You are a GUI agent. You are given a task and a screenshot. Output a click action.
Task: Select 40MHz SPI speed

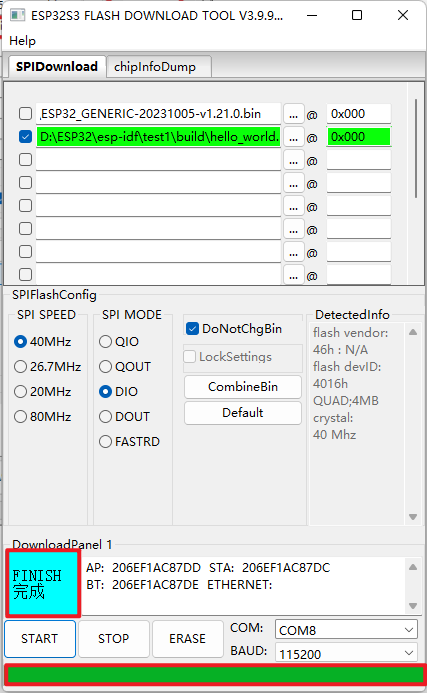(x=43, y=342)
